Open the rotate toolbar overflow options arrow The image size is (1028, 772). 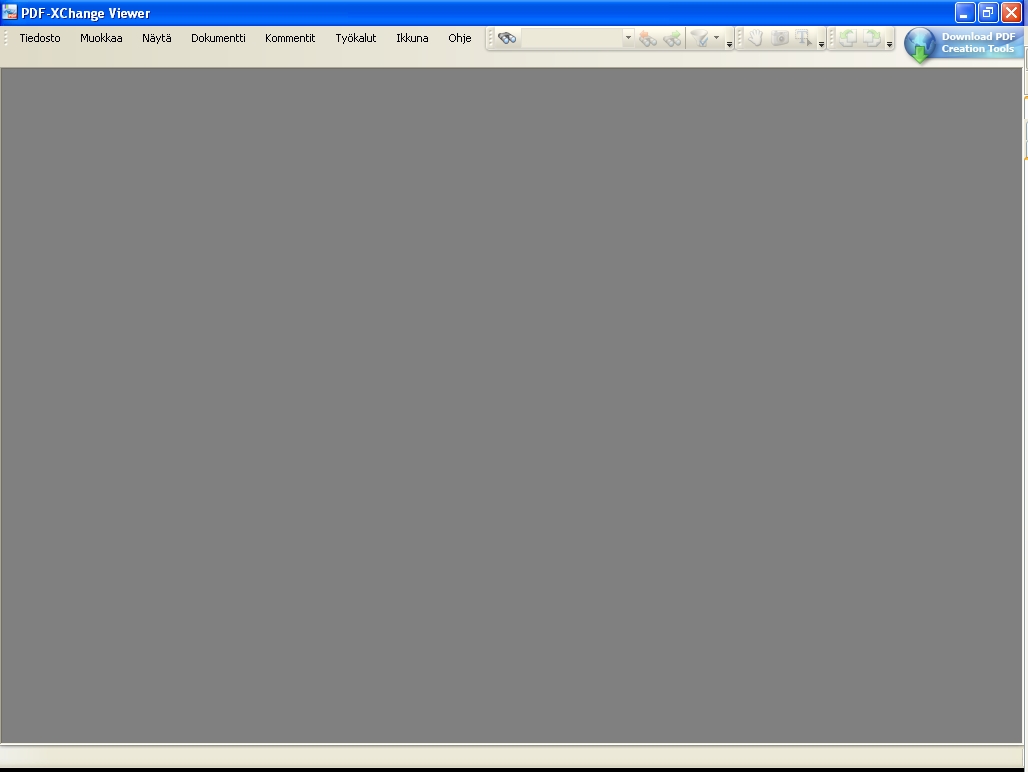point(889,44)
